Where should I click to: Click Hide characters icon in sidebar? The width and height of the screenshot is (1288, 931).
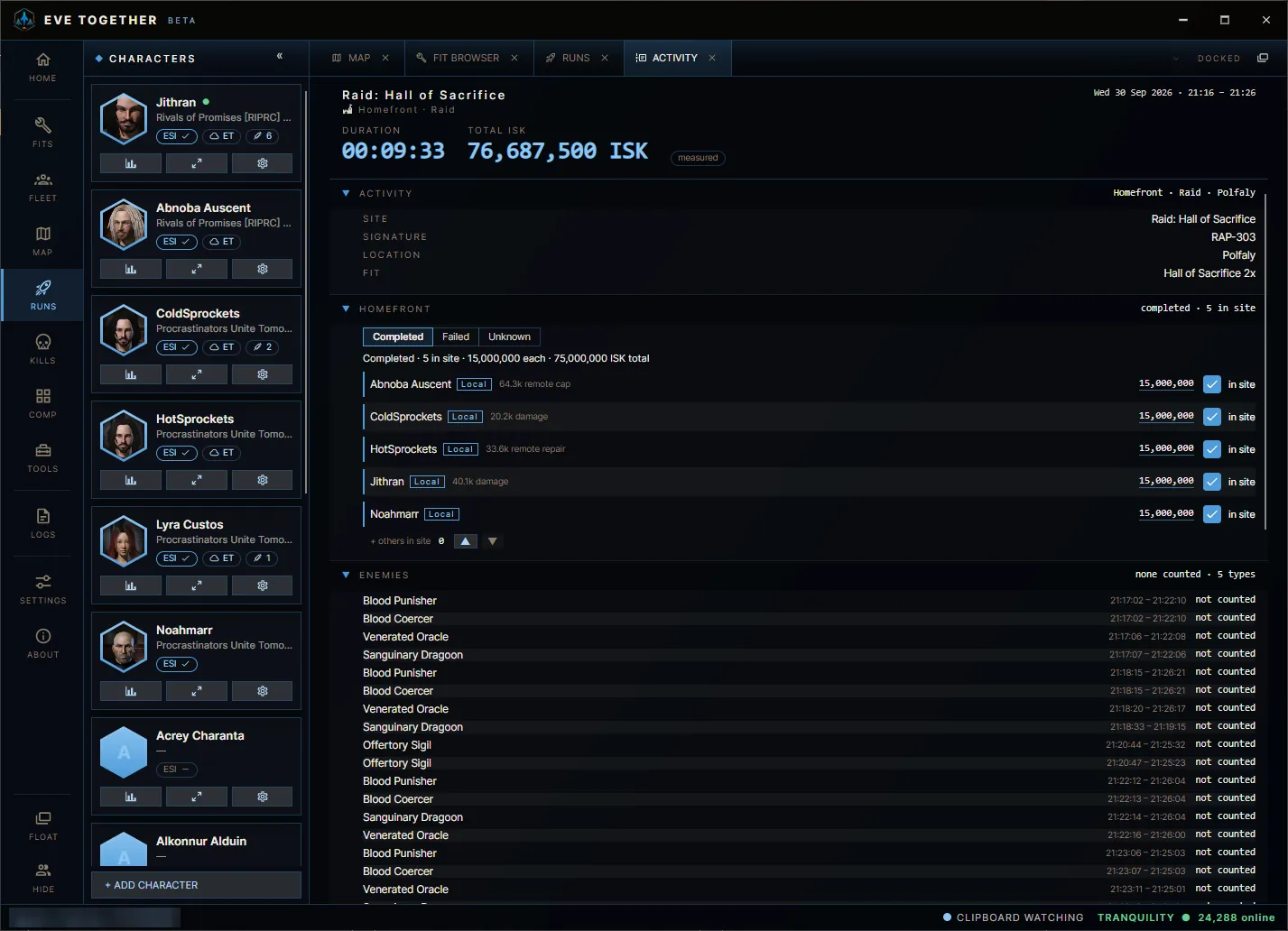(42, 878)
